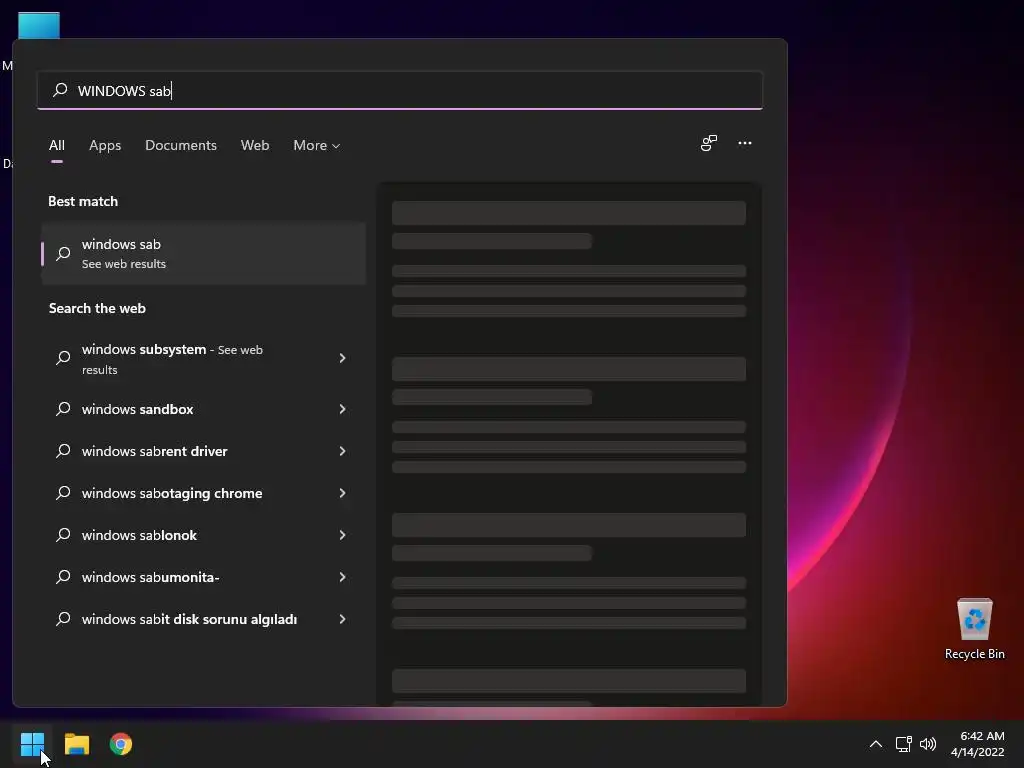Click the magnifier icon in search box
Viewport: 1024px width, 768px height.
pyautogui.click(x=60, y=89)
